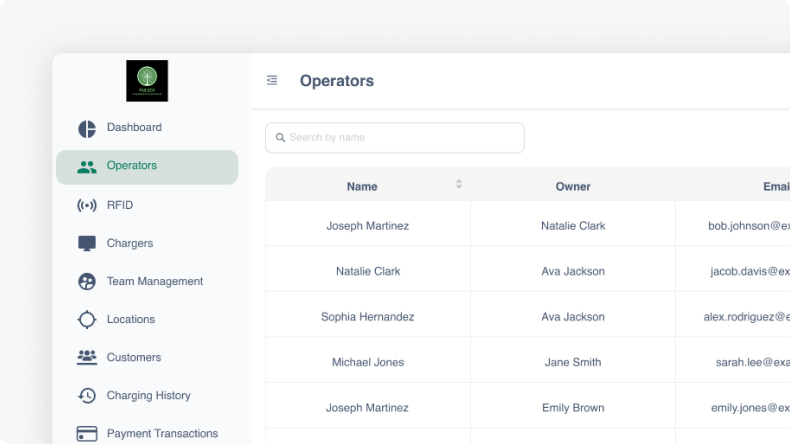
Task: Sort the table by Name column arrows
Action: pyautogui.click(x=459, y=185)
